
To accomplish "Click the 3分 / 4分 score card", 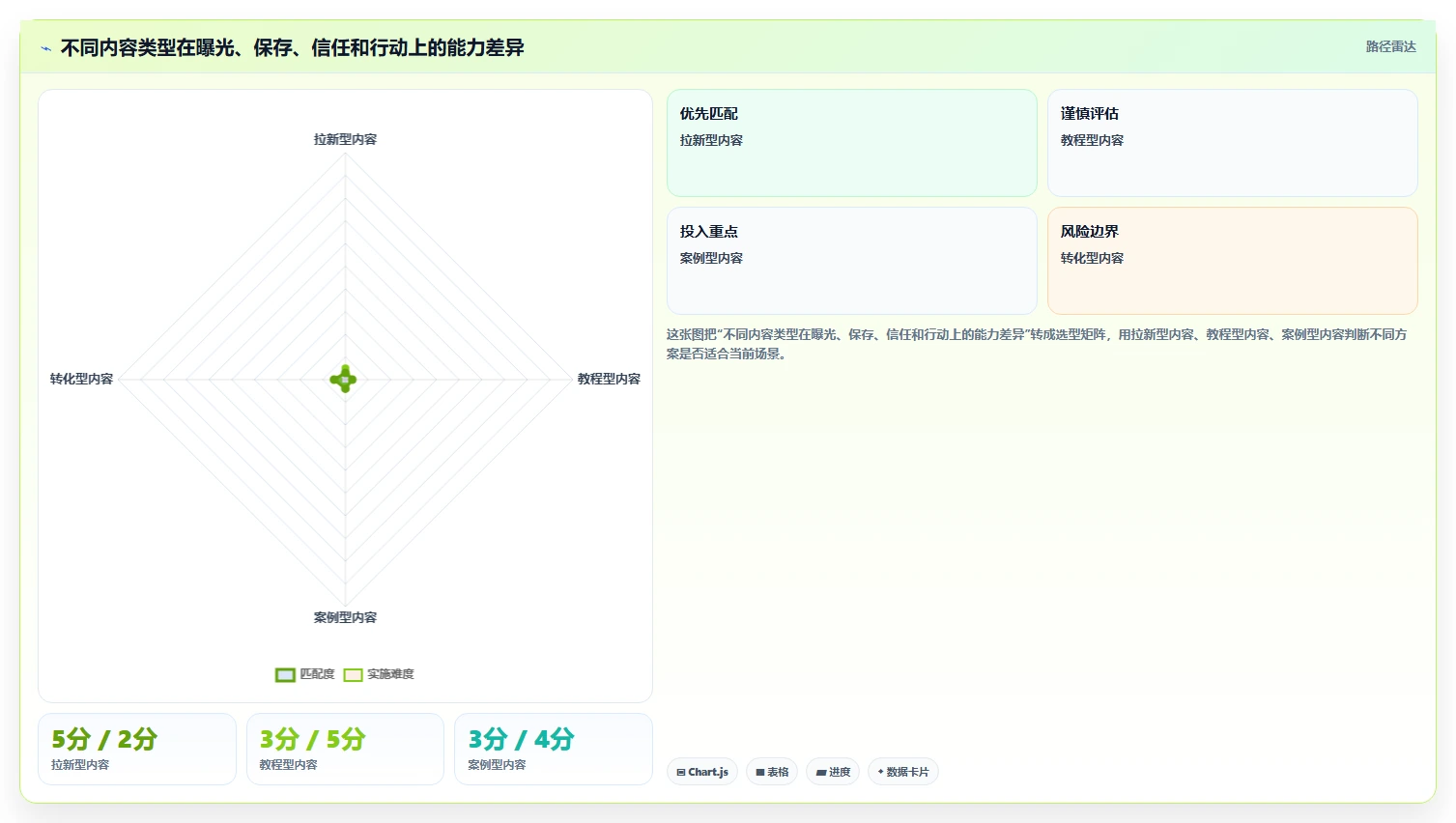I will 554,750.
